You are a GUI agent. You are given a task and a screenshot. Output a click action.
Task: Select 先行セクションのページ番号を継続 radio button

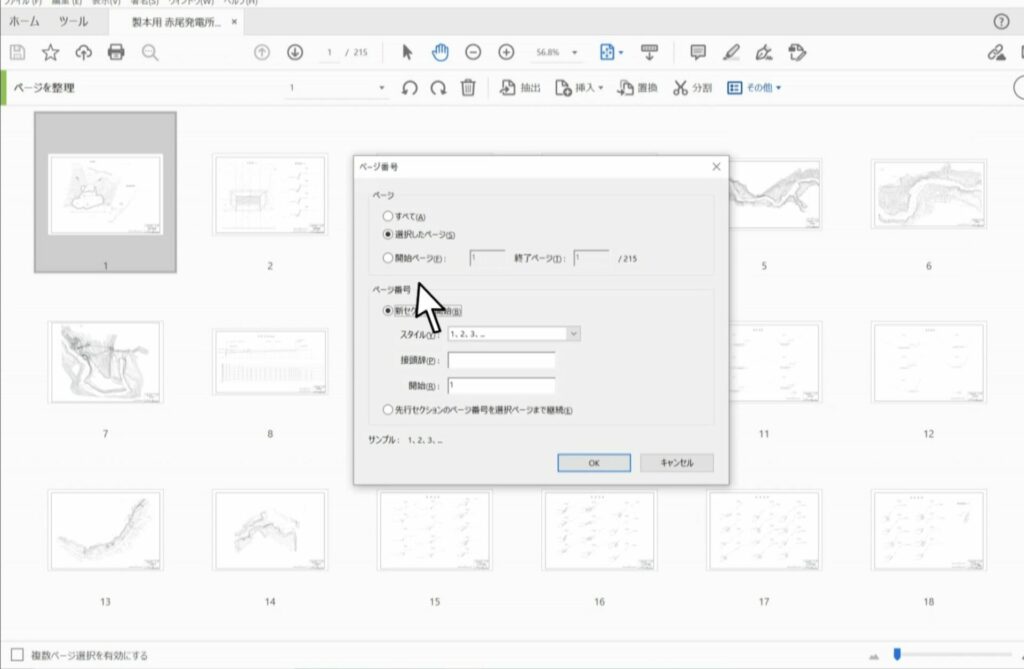(388, 410)
